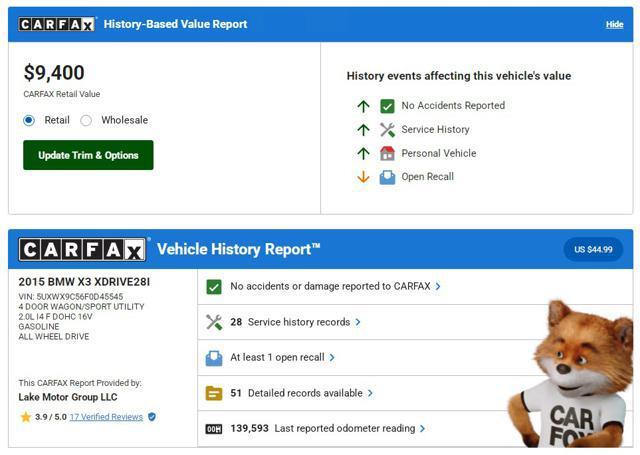Open the 17 Verified Reviews link

point(106,417)
